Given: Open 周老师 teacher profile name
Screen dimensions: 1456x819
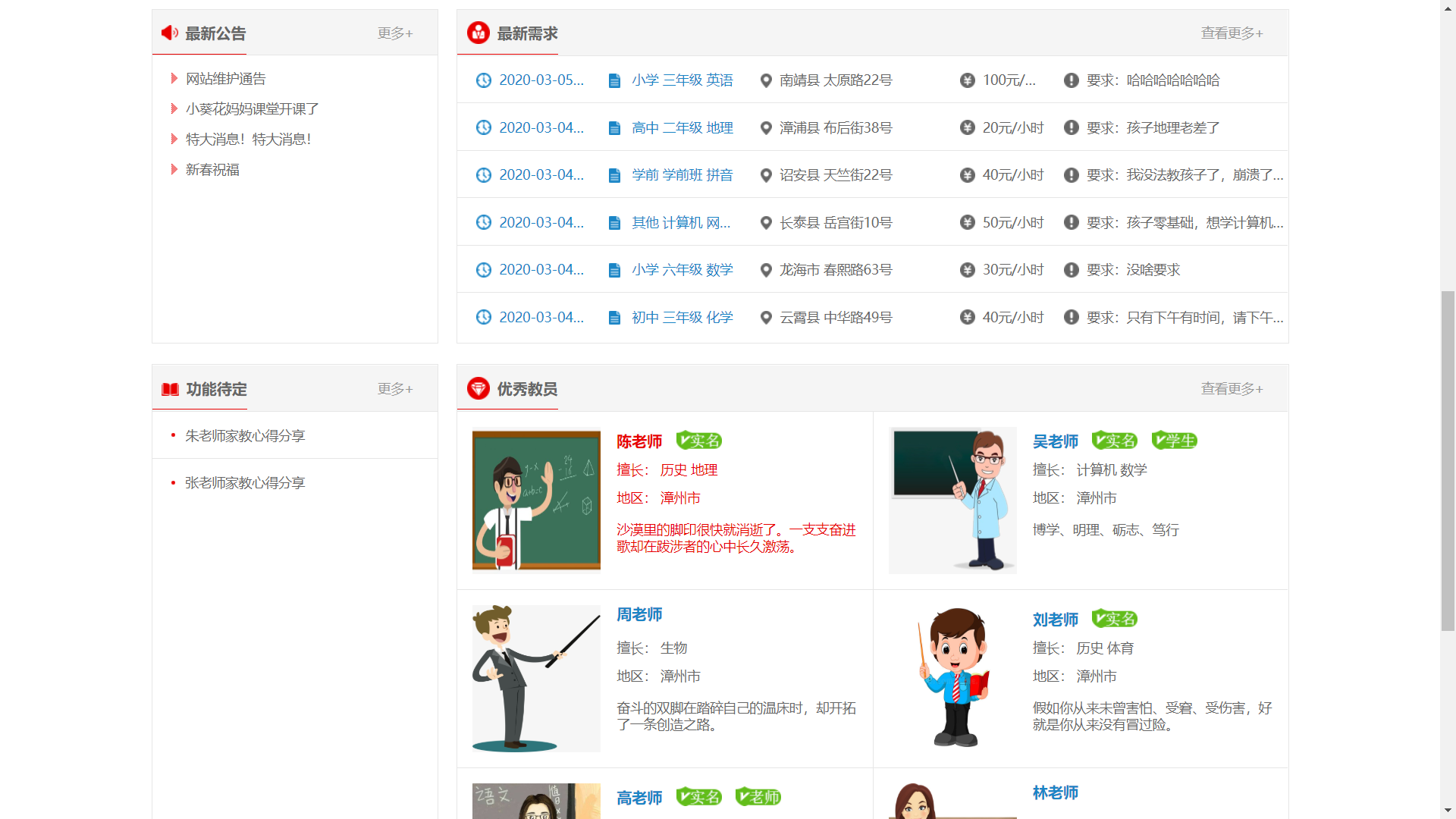Looking at the screenshot, I should click(639, 614).
